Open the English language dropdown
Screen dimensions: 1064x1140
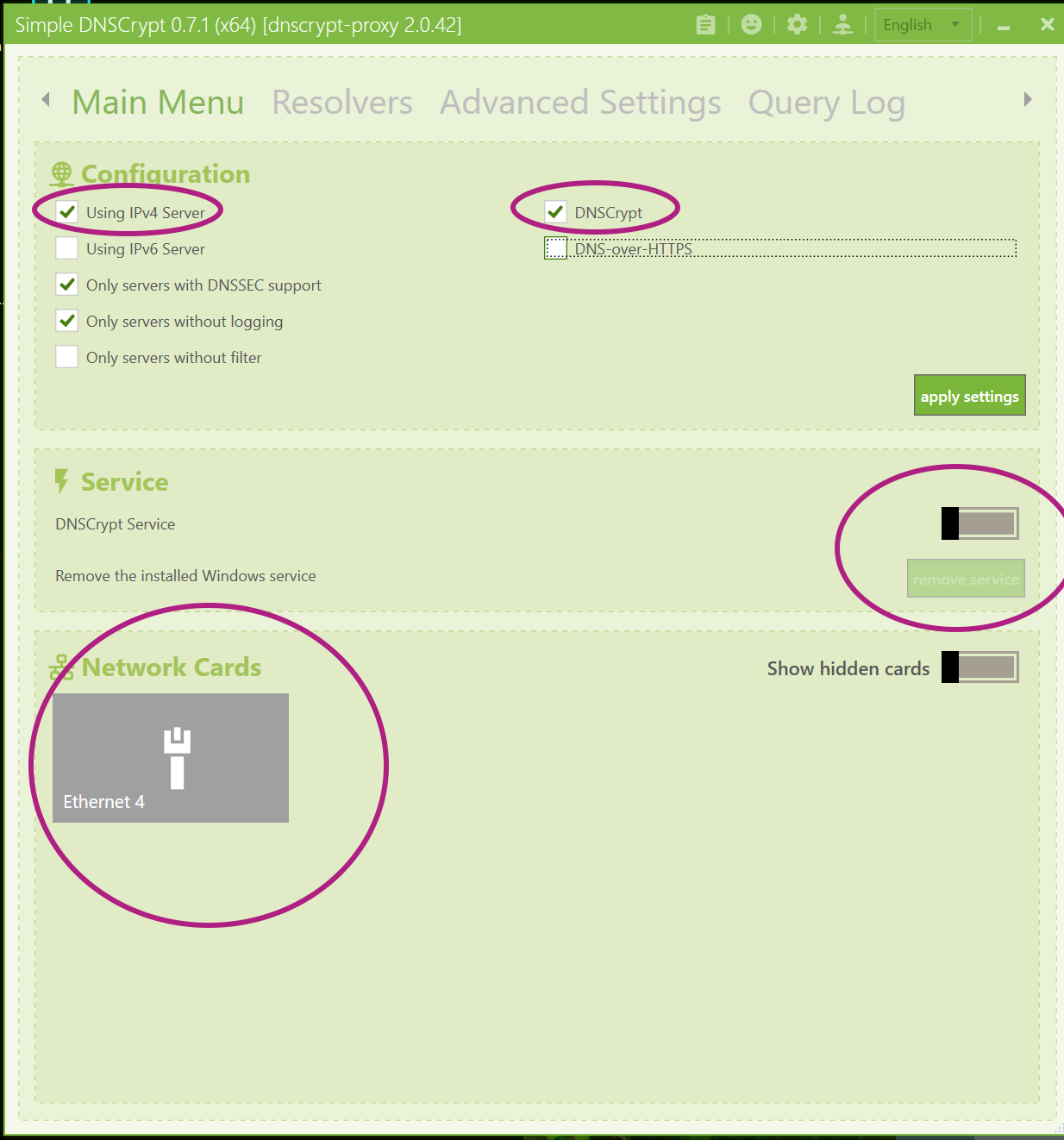923,25
